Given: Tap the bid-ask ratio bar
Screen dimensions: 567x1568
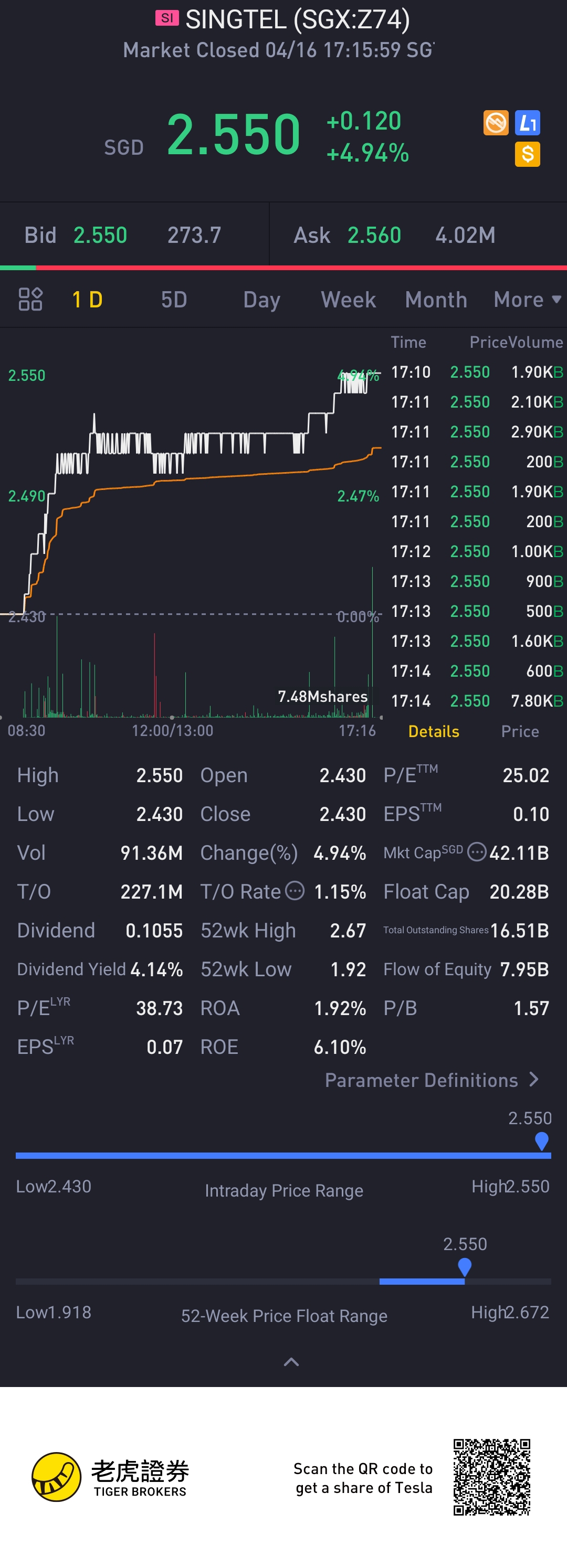Looking at the screenshot, I should 283,267.
